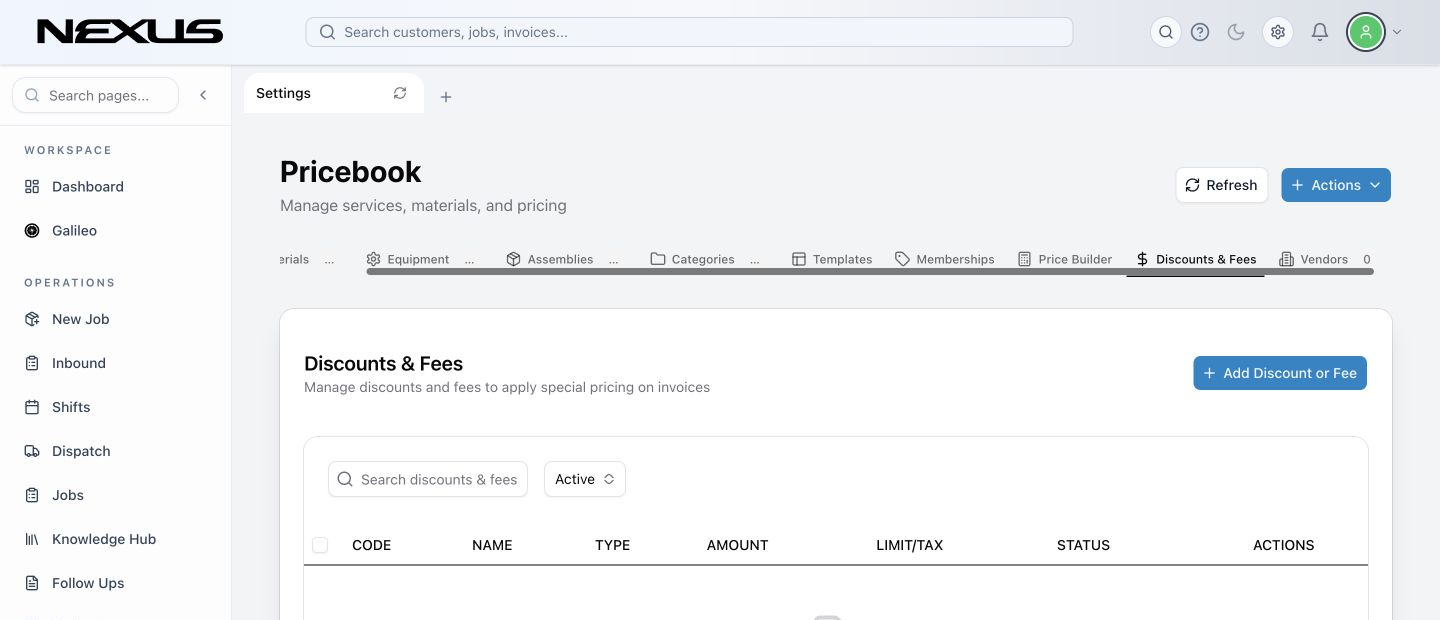The height and width of the screenshot is (620, 1440).
Task: Click the AMOUNT column header
Action: tap(738, 545)
